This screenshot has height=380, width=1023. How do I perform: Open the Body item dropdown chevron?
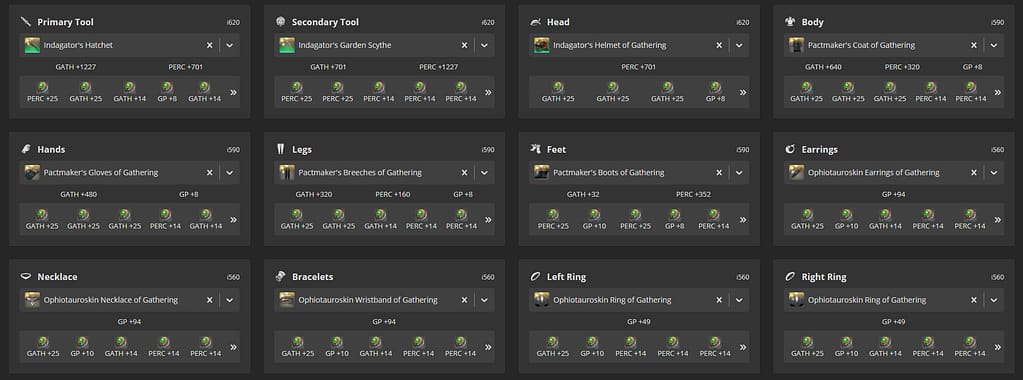994,45
